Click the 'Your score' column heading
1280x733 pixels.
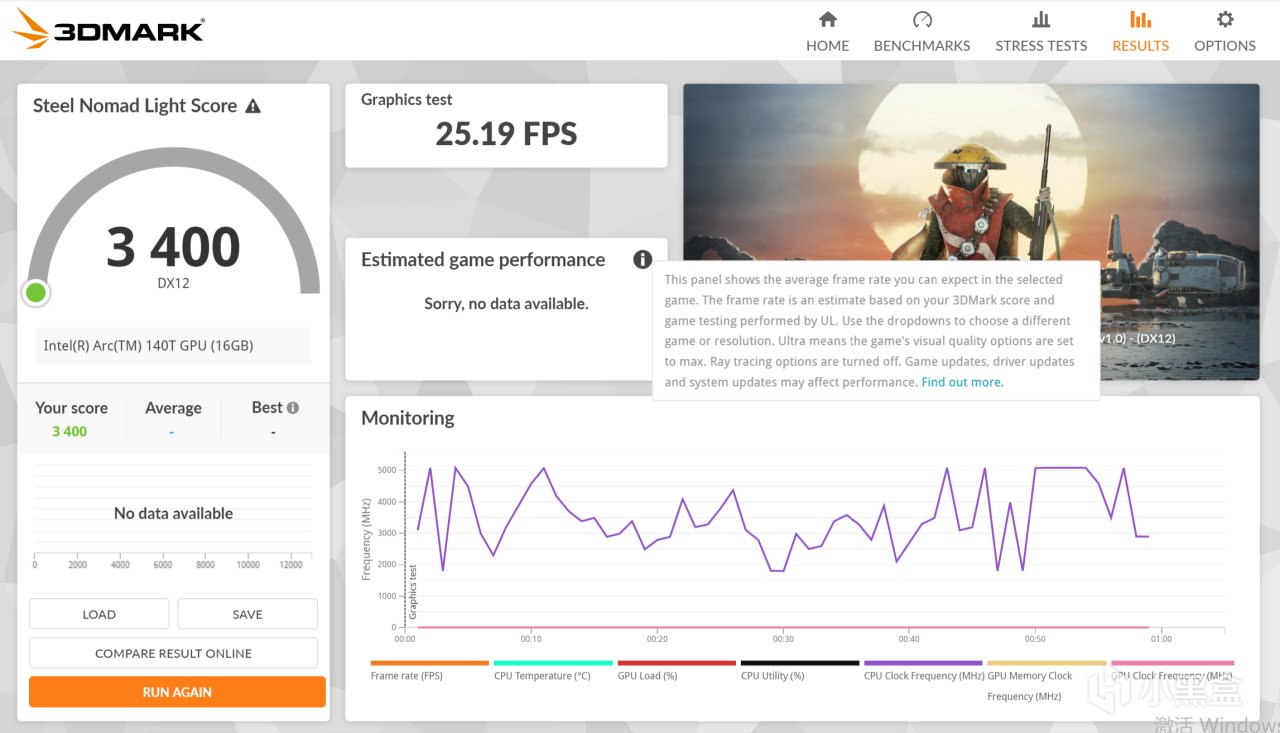71,408
